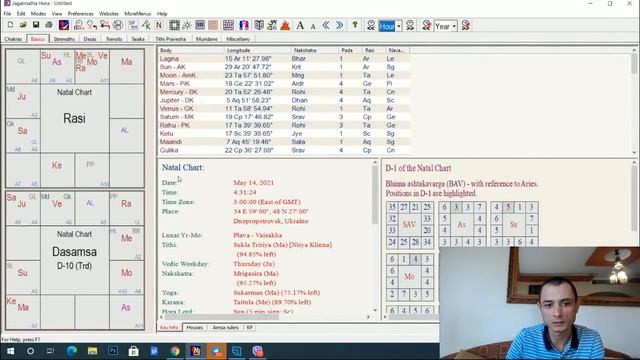
Task: Open the File menu
Action: [8, 13]
